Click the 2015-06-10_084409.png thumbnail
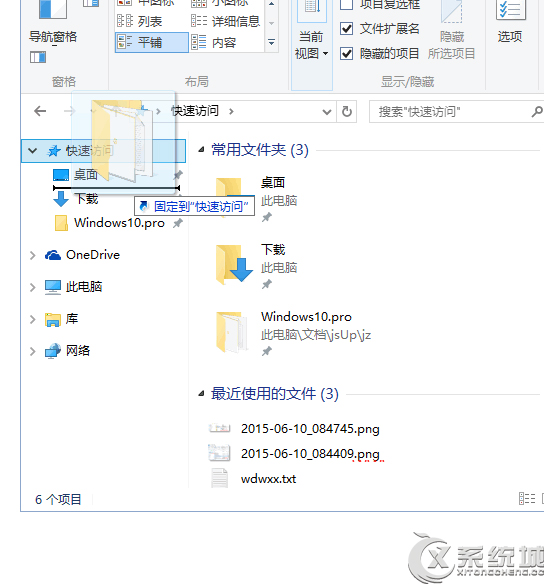This screenshot has height=584, width=544. tap(219, 453)
